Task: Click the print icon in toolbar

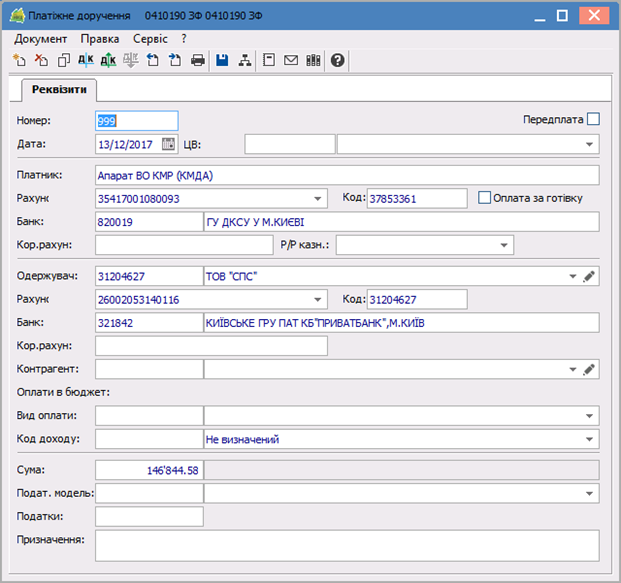Action: 198,61
